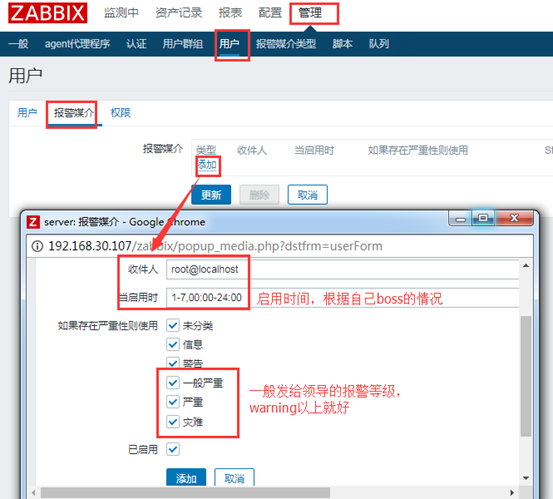Screen dimensions: 553x499
Task: Close the popup Chrome window
Action: point(514,218)
